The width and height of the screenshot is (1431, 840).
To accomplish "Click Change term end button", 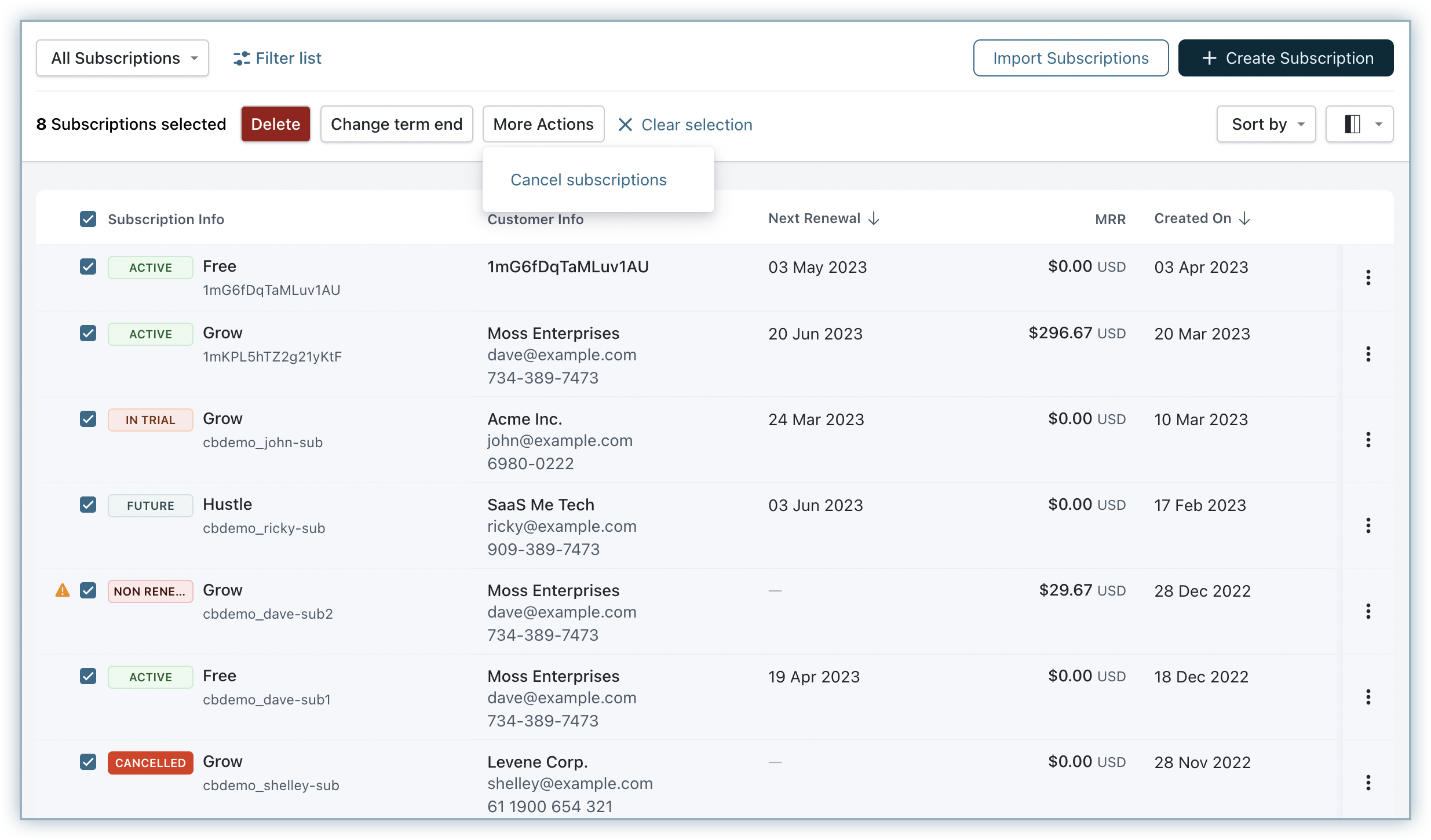I will point(397,124).
